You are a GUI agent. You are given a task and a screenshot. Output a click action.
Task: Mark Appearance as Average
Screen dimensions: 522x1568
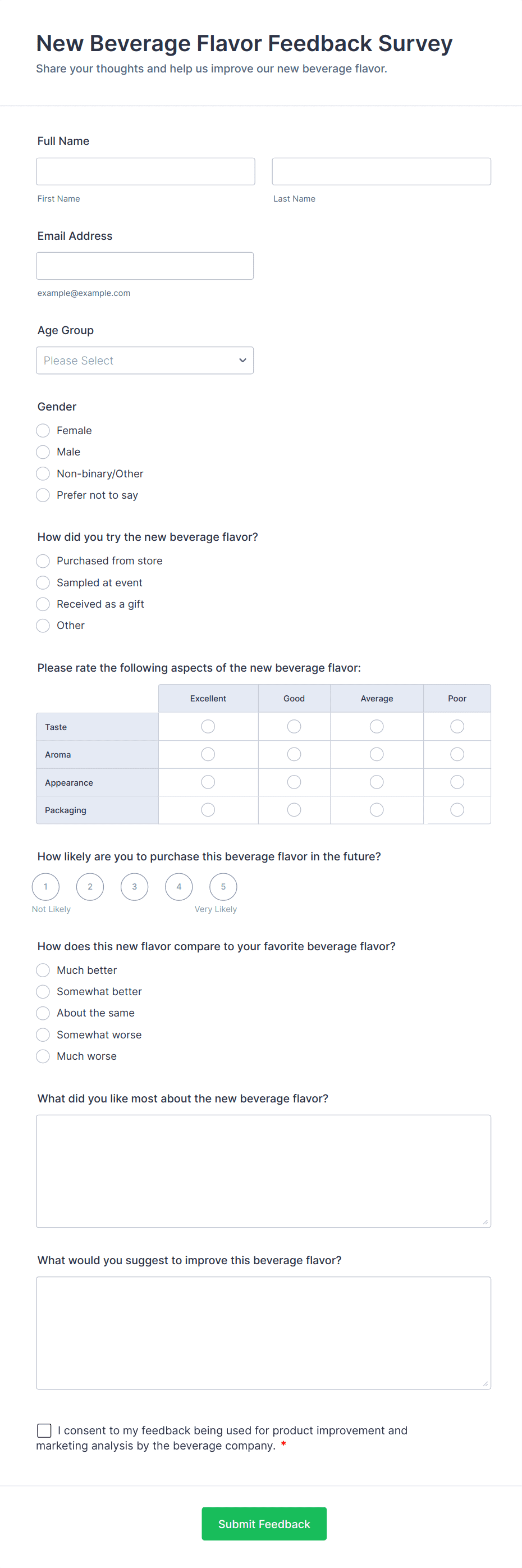click(x=377, y=782)
